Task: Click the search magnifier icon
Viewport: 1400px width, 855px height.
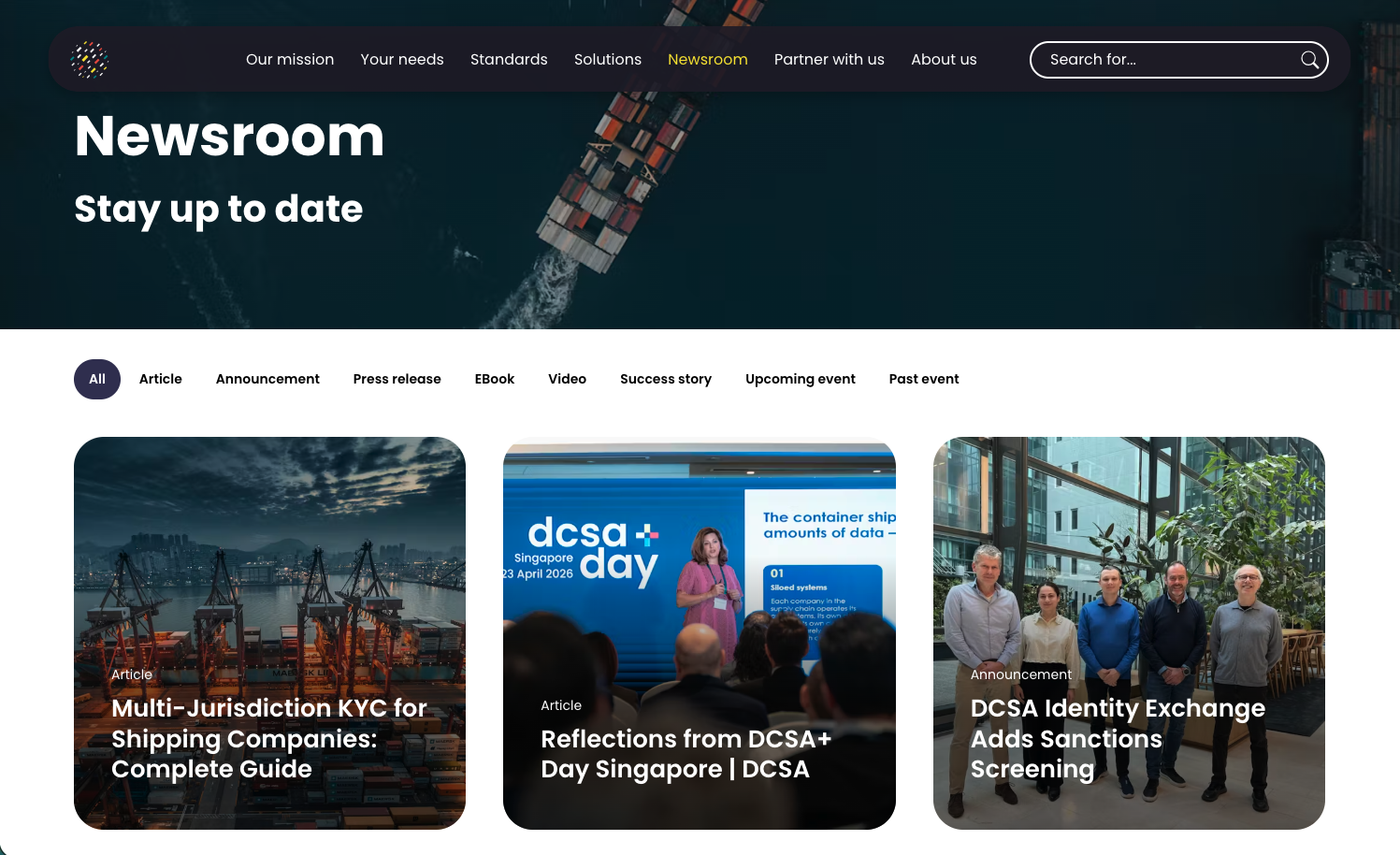Action: [1309, 60]
